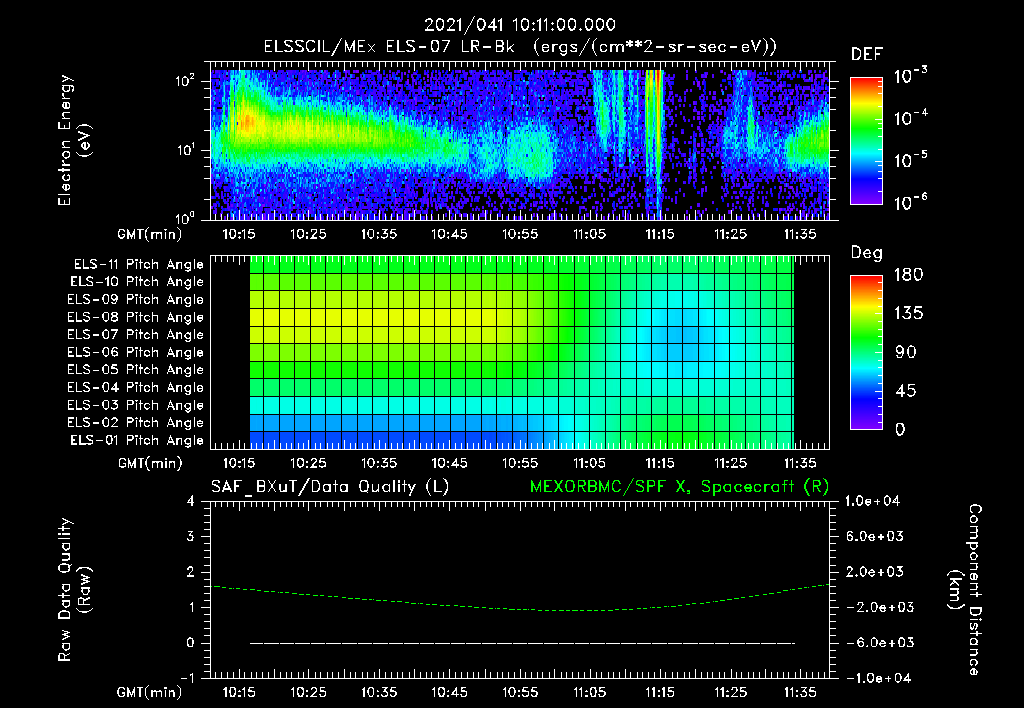The width and height of the screenshot is (1024, 708).
Task: Click the 2.0e+03 right axis value
Action: coord(875,571)
